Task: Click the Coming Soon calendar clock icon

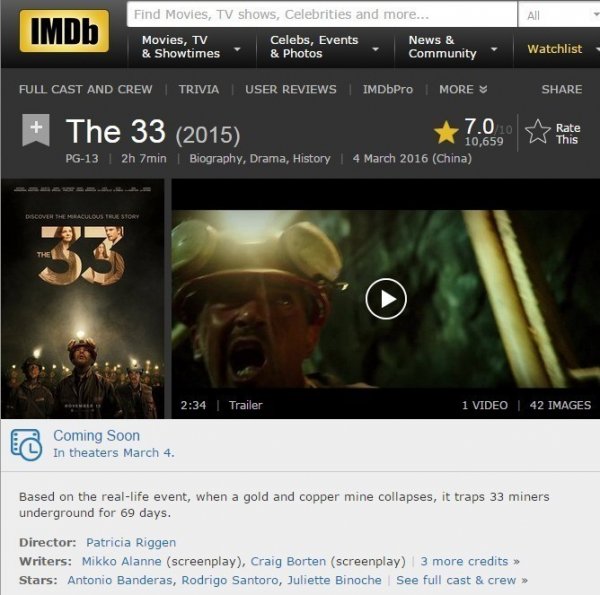Action: (x=26, y=445)
